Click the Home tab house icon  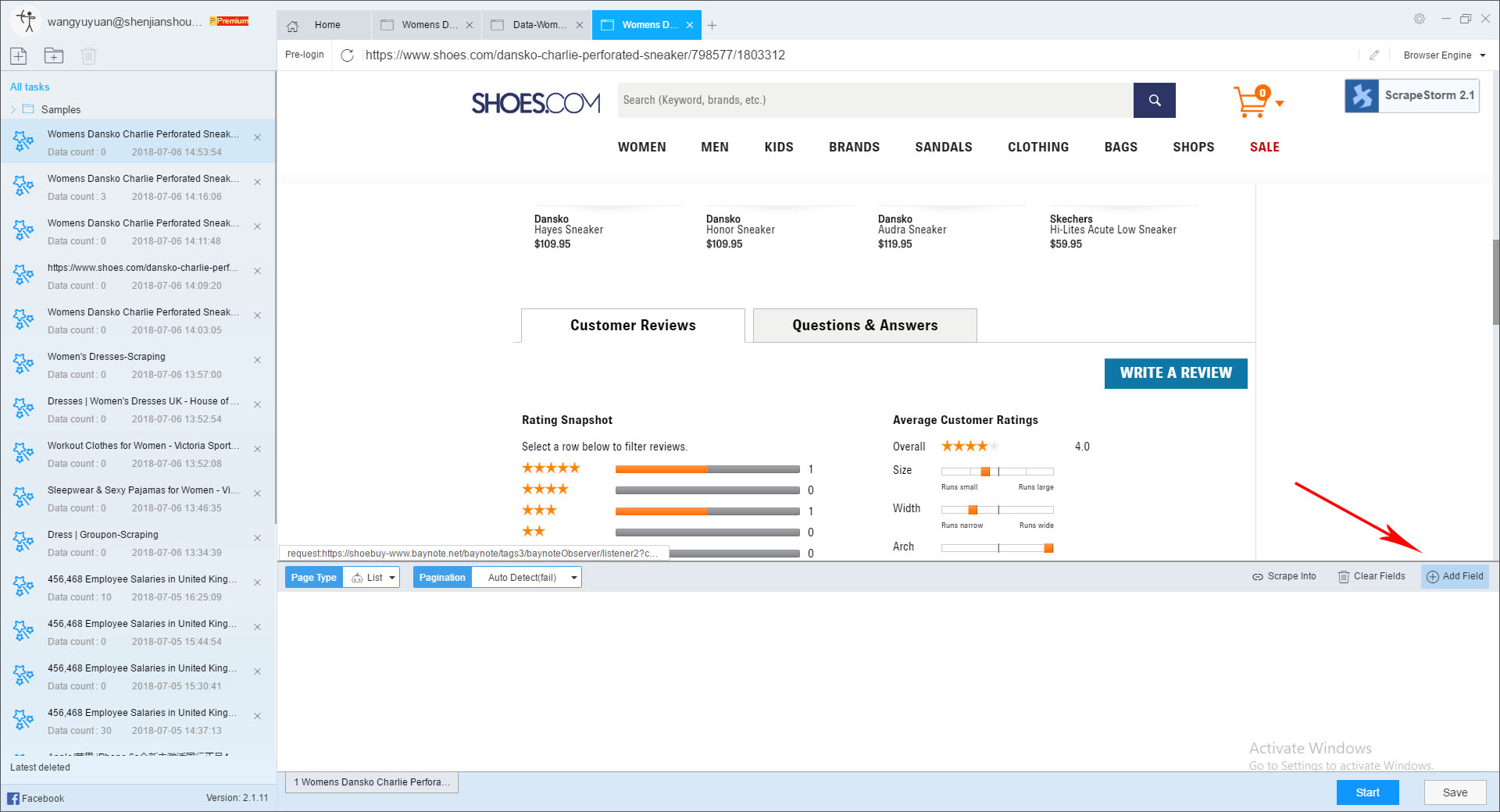[x=293, y=26]
